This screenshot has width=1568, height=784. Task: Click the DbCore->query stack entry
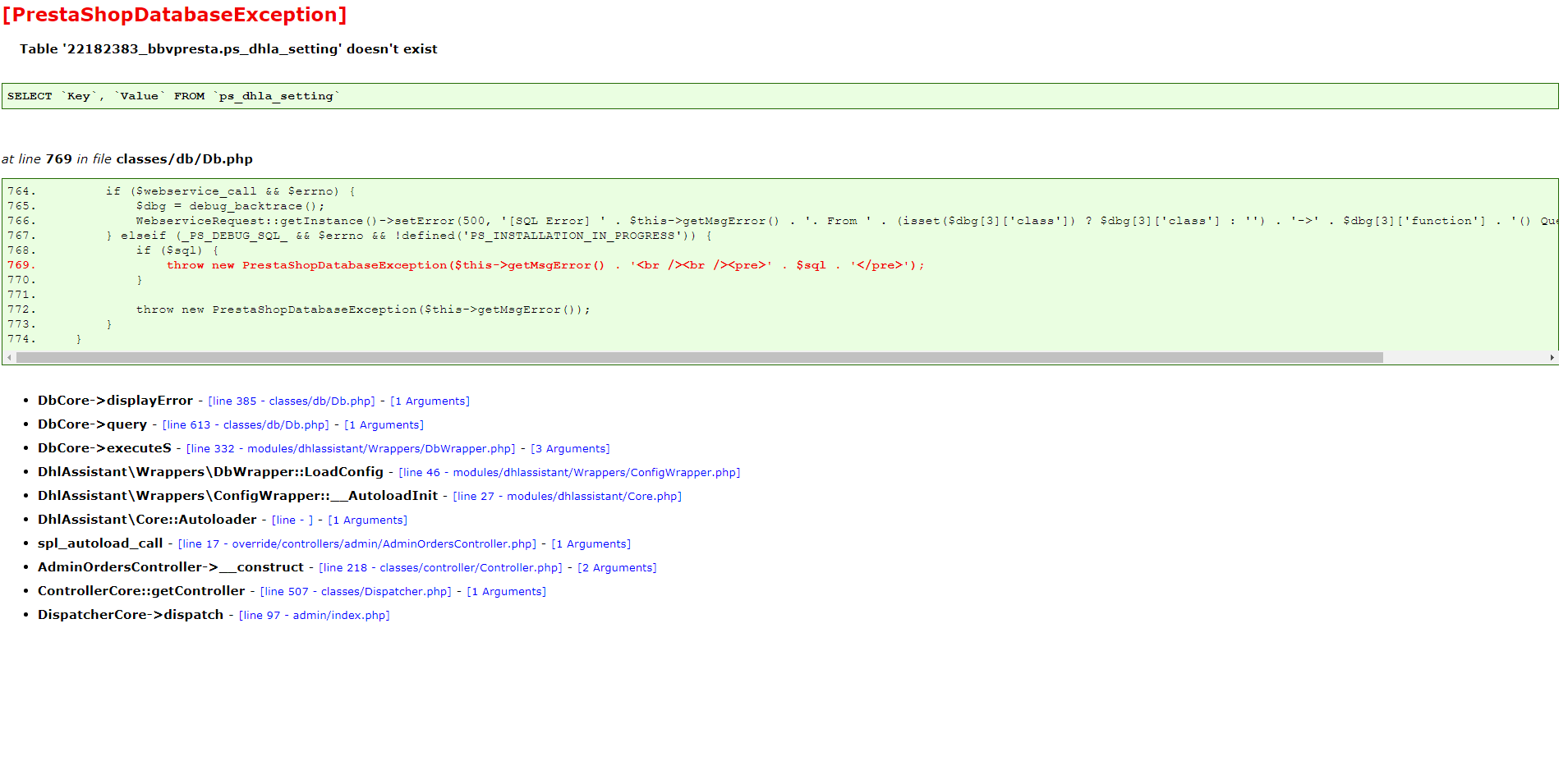92,424
